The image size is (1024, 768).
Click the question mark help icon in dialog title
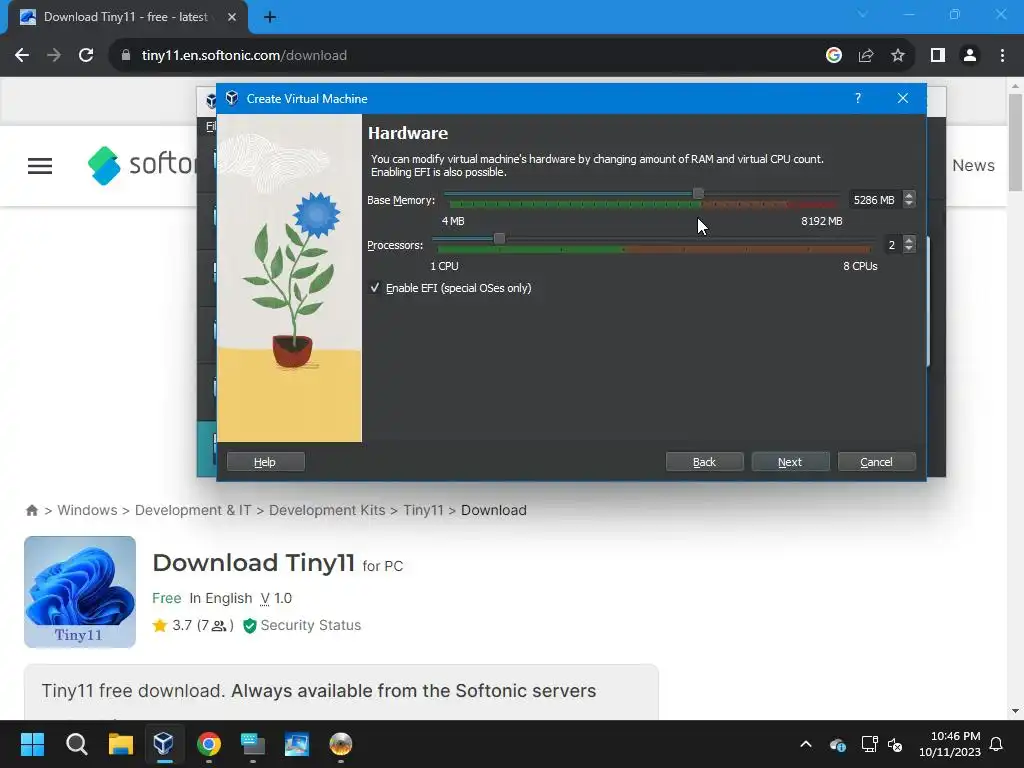(857, 98)
